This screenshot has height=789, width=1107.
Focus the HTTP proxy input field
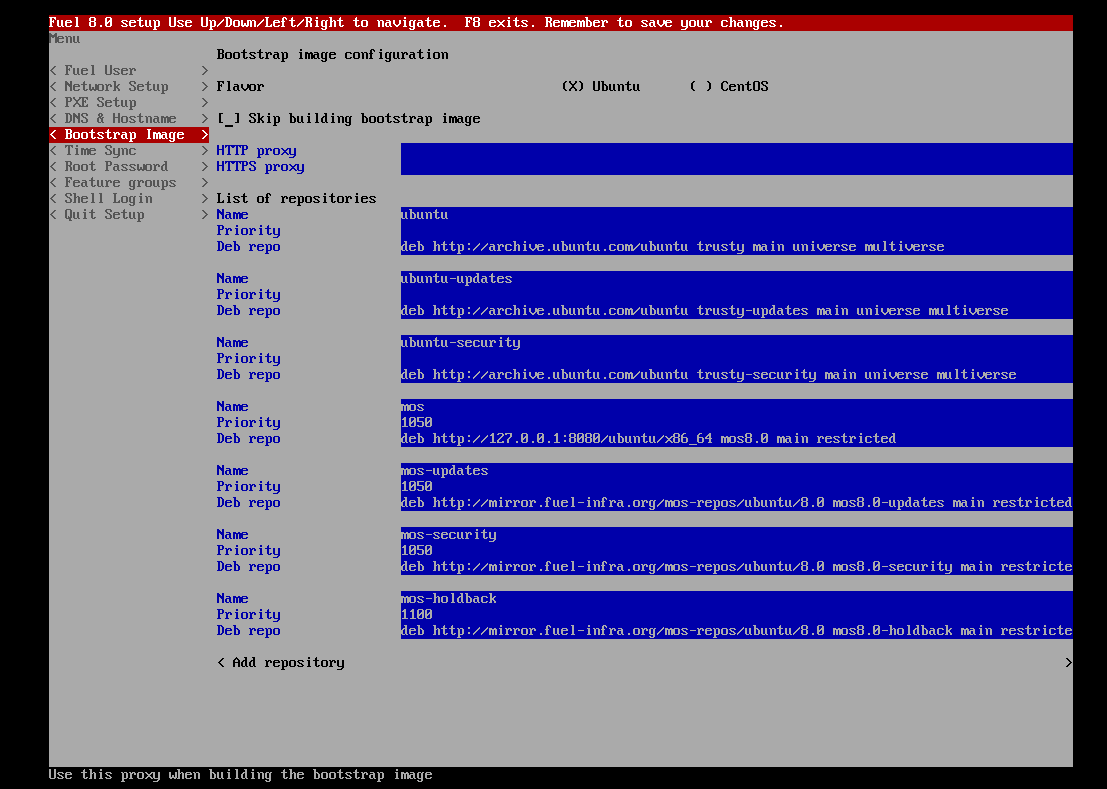pos(736,150)
